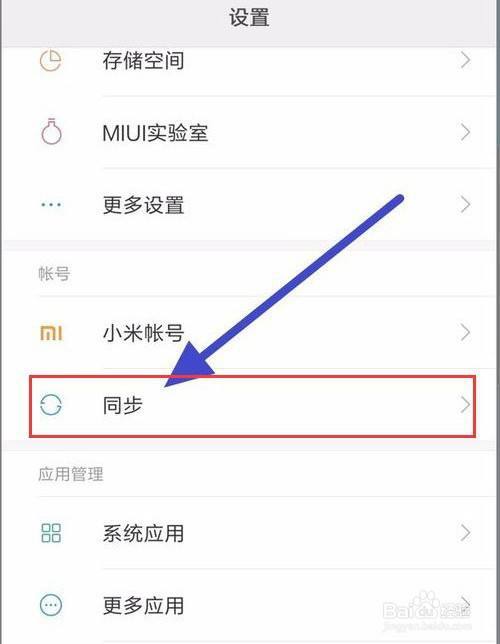500x644 pixels.
Task: Expand MIUI实验室 via its chevron
Action: (465, 132)
